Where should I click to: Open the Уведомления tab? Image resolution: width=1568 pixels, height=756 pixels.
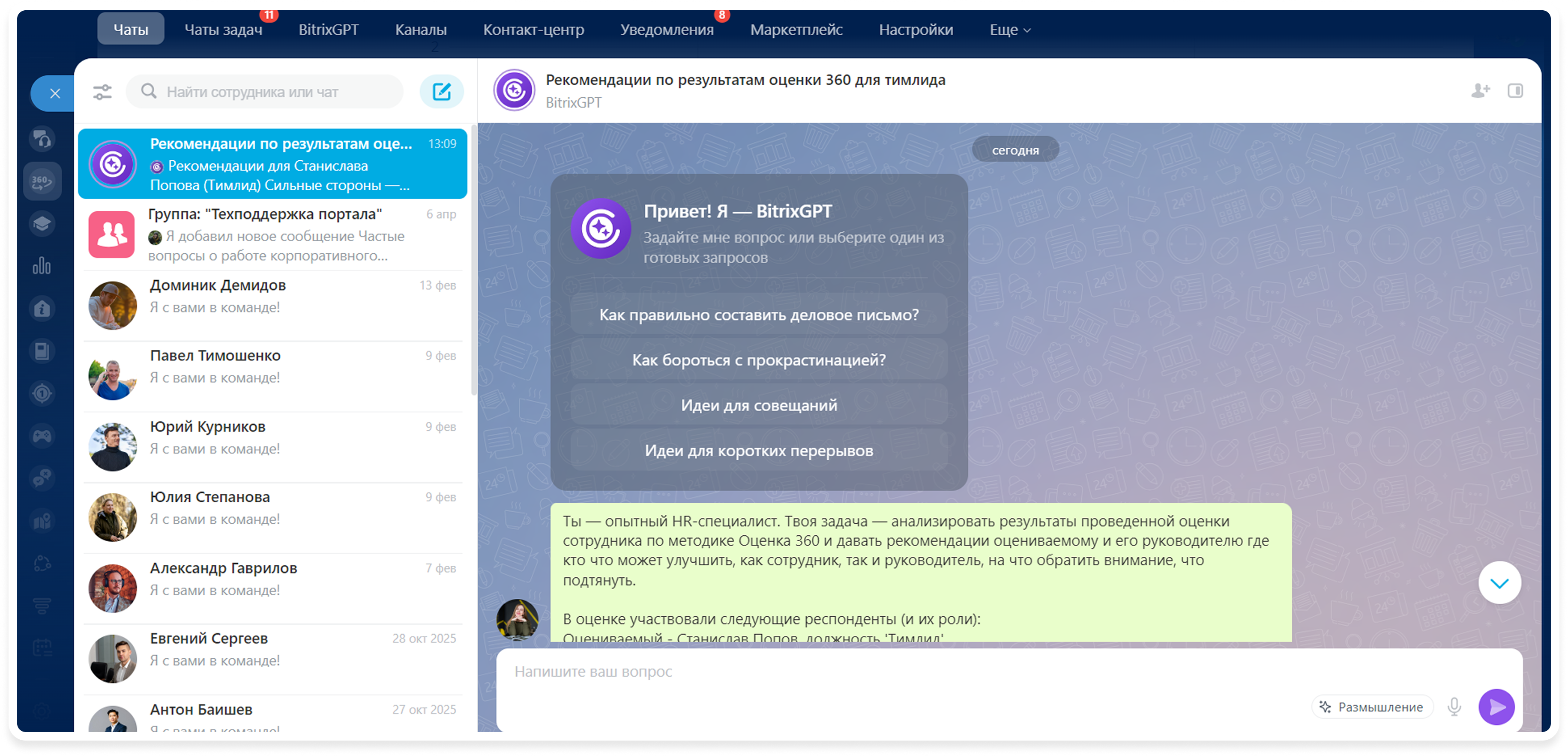point(667,30)
